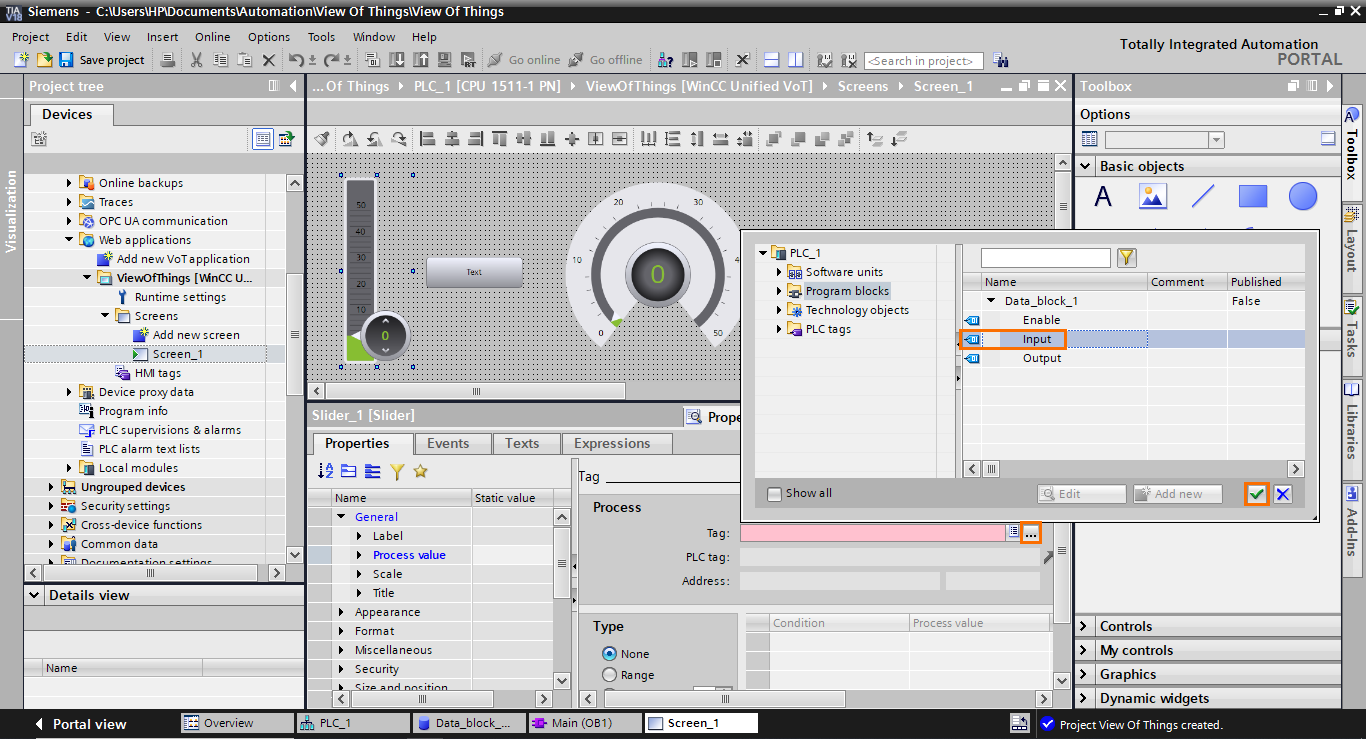Click the Delete (X) toolbar icon
Screen dimensions: 1366x739
pos(268,60)
